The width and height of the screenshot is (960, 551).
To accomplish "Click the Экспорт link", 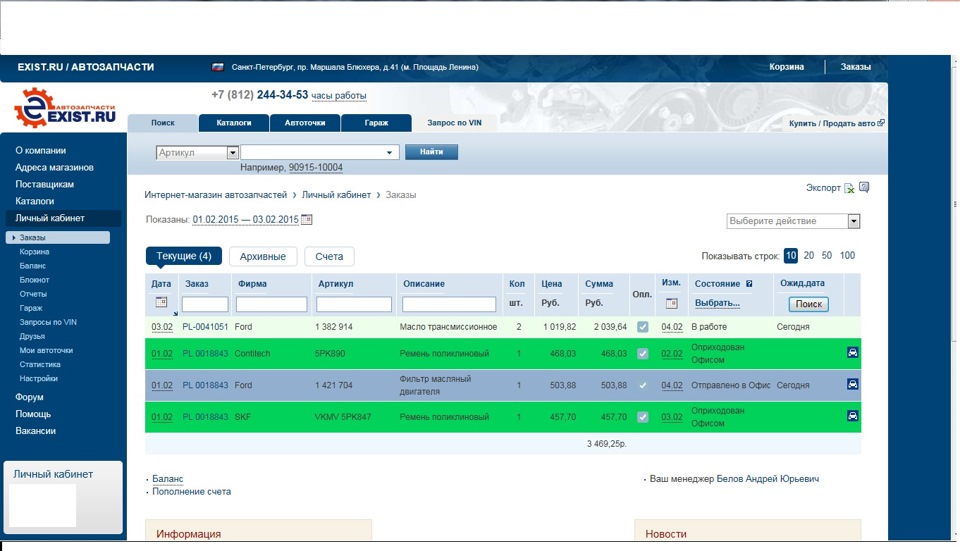I will coord(823,187).
